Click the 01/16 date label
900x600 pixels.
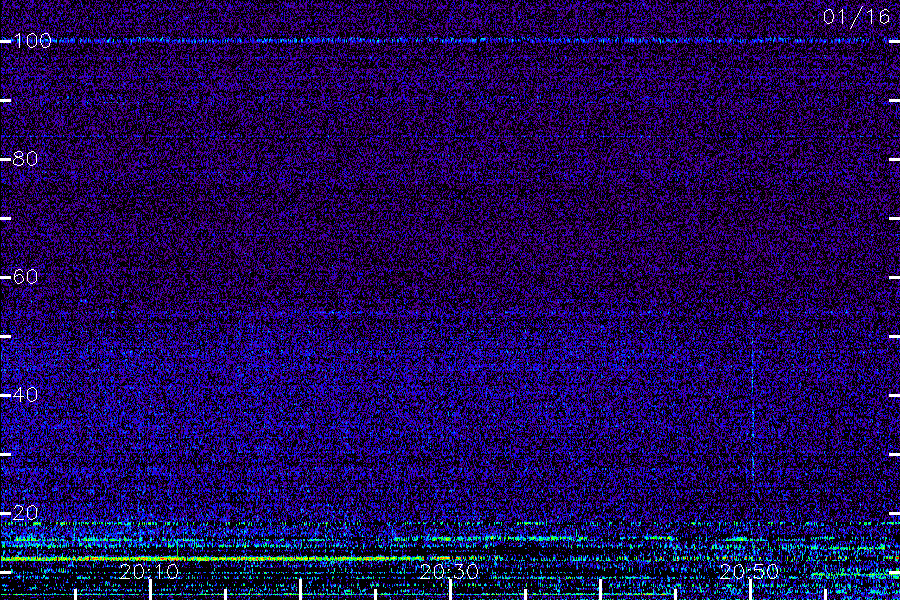(x=856, y=17)
